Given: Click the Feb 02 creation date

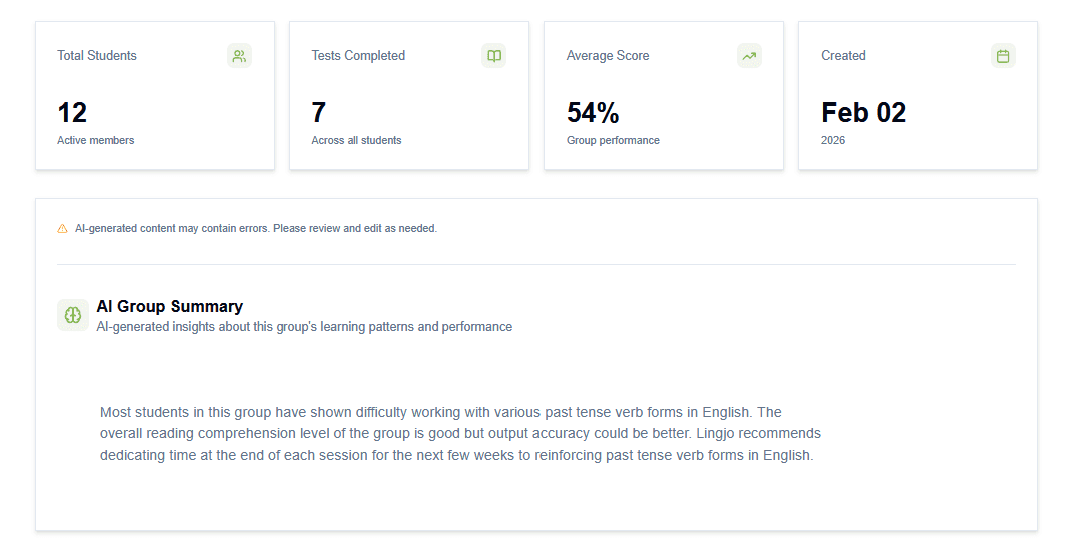Looking at the screenshot, I should pyautogui.click(x=863, y=113).
